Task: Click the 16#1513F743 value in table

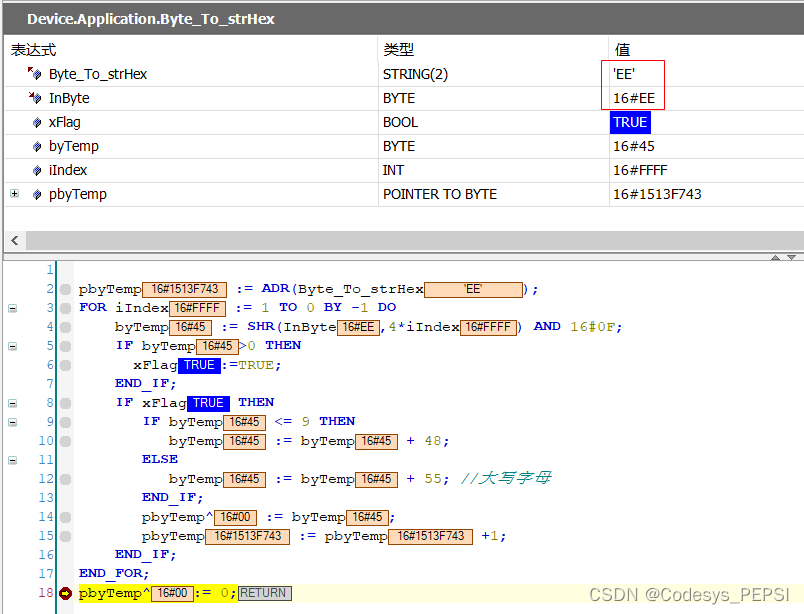Action: pyautogui.click(x=657, y=194)
